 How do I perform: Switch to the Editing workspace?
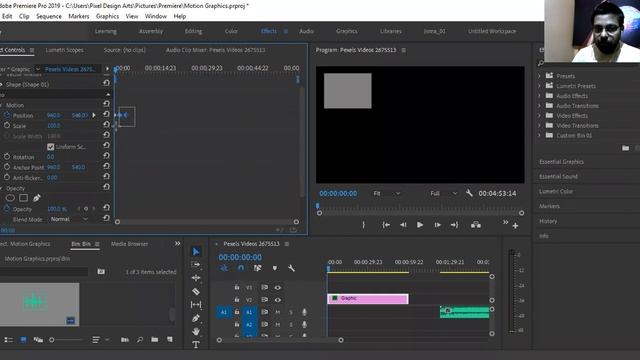coord(193,31)
